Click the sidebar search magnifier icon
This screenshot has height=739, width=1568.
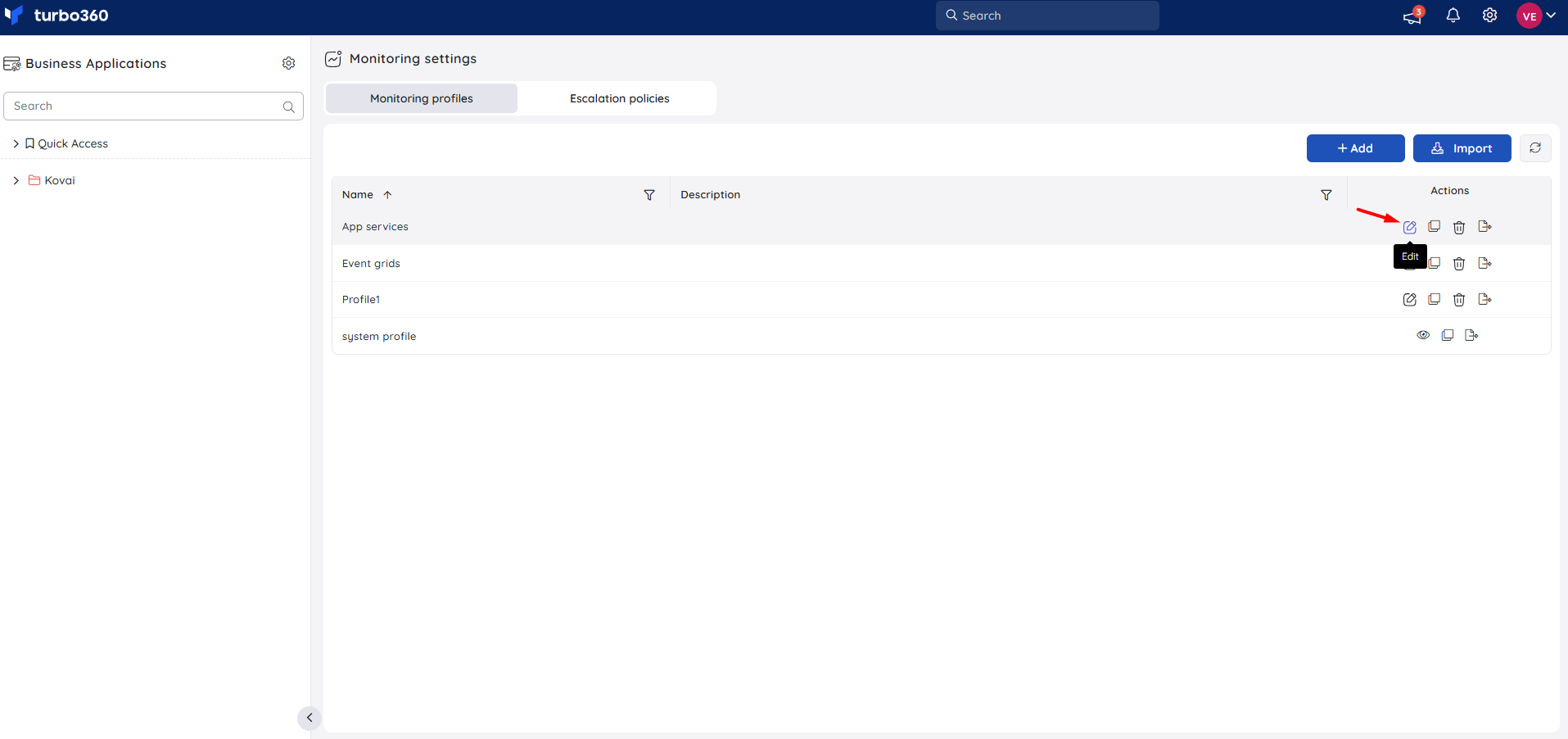coord(288,107)
